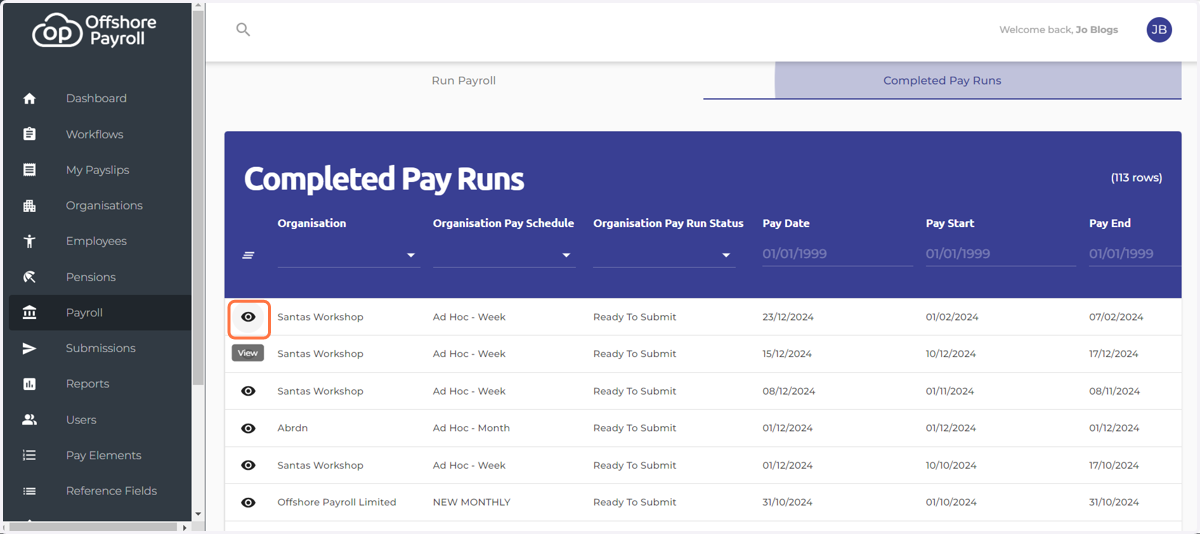1200x534 pixels.
Task: View Santas Workshop pay run dated 23/12/2024
Action: (x=249, y=317)
